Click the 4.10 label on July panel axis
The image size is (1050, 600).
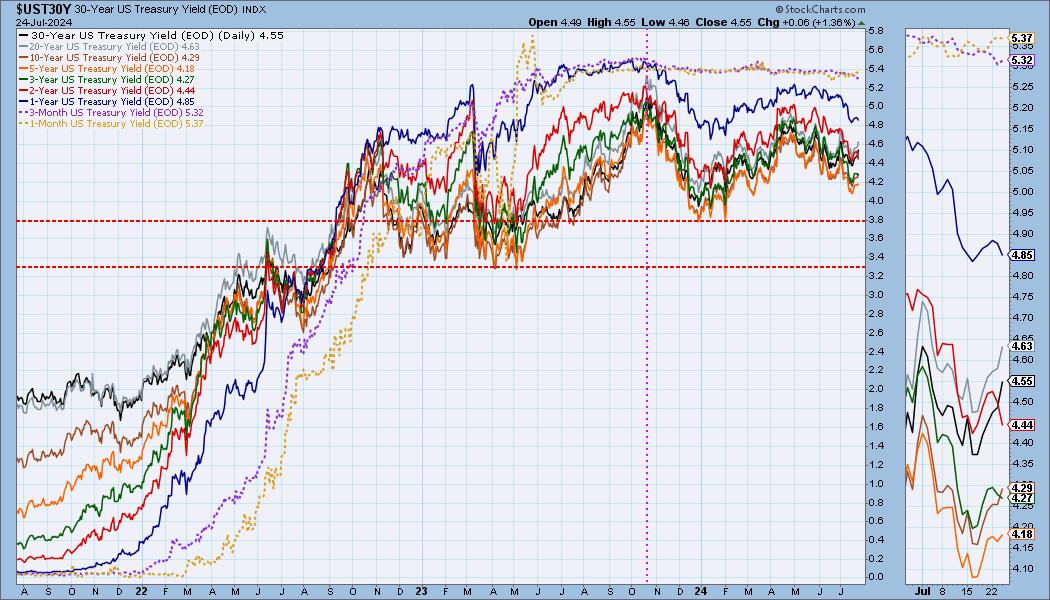click(1023, 569)
